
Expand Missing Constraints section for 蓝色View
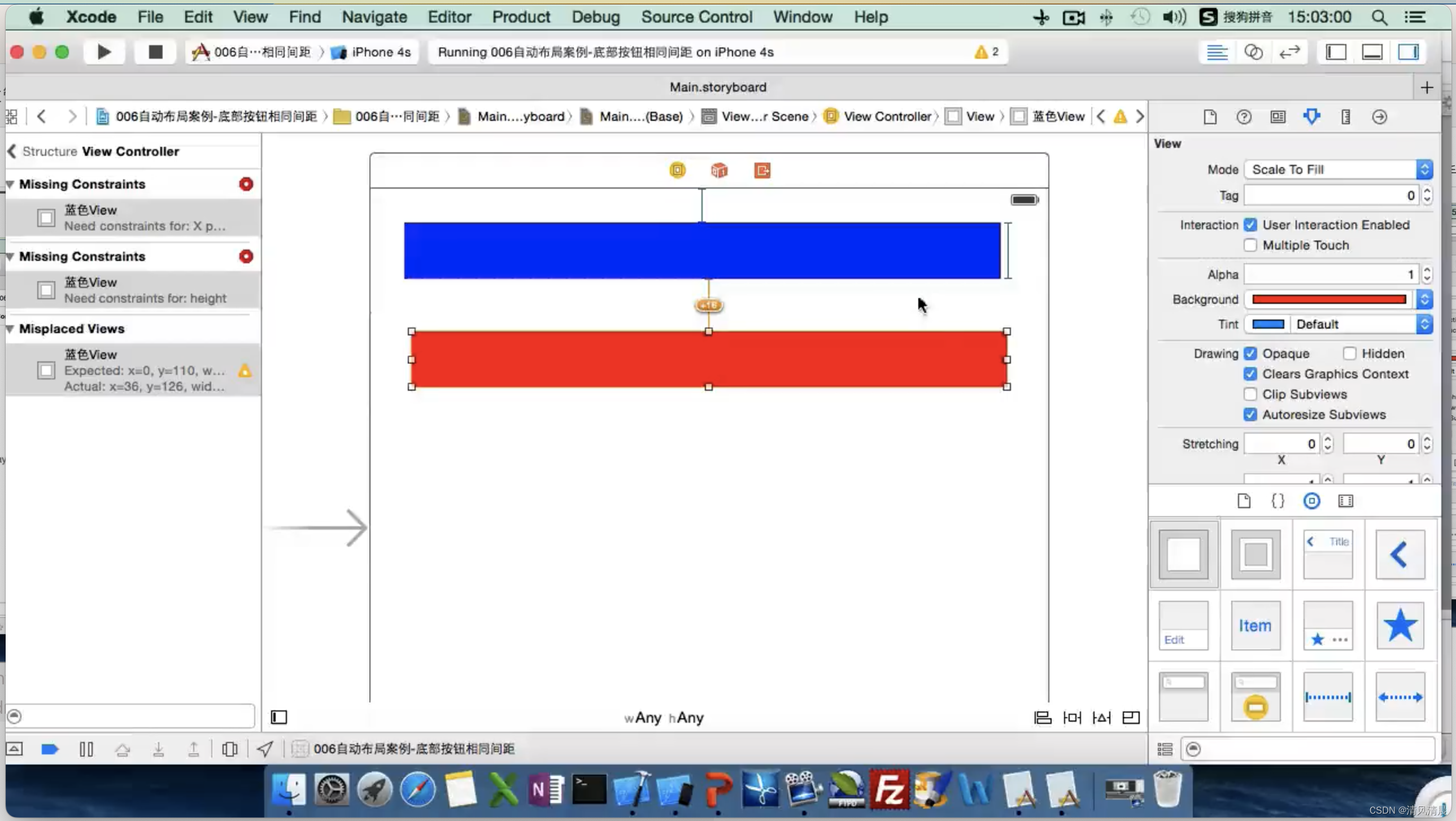coord(11,184)
